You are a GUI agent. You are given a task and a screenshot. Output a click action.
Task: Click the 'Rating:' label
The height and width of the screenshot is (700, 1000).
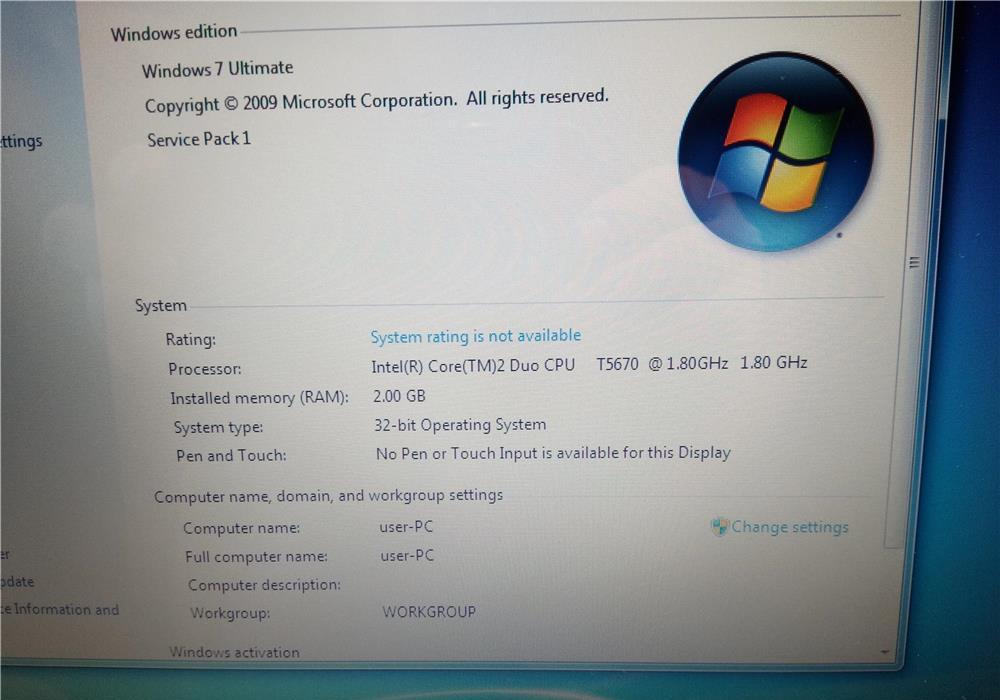pos(191,339)
